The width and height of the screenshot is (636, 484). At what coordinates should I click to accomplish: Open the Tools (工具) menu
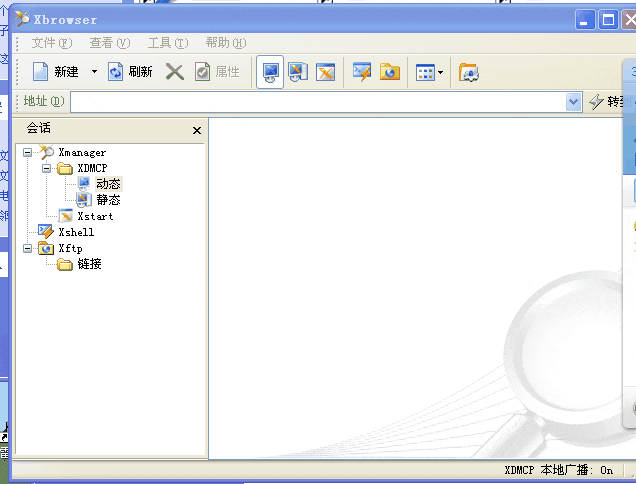tap(168, 43)
